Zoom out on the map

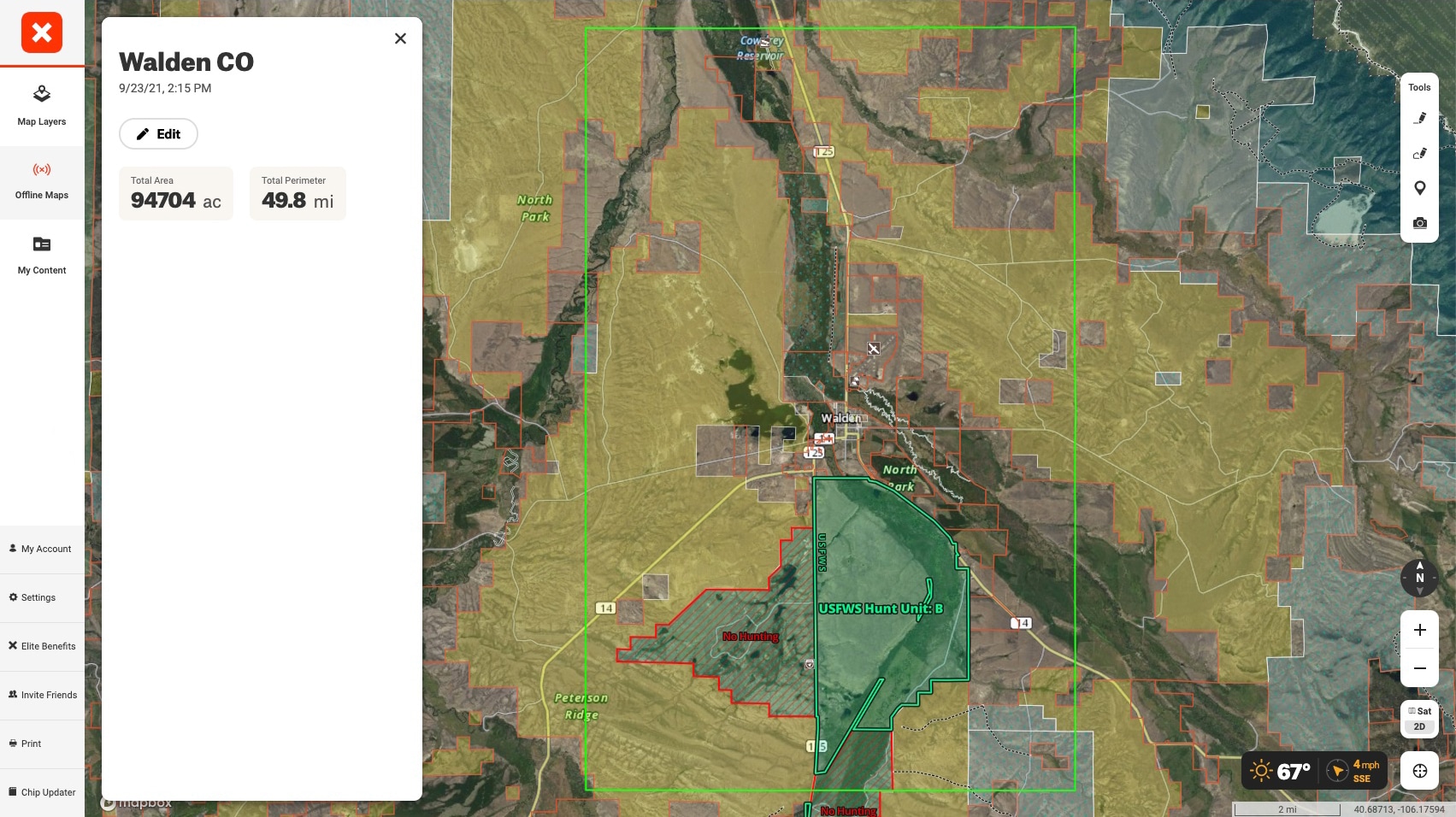pos(1419,668)
